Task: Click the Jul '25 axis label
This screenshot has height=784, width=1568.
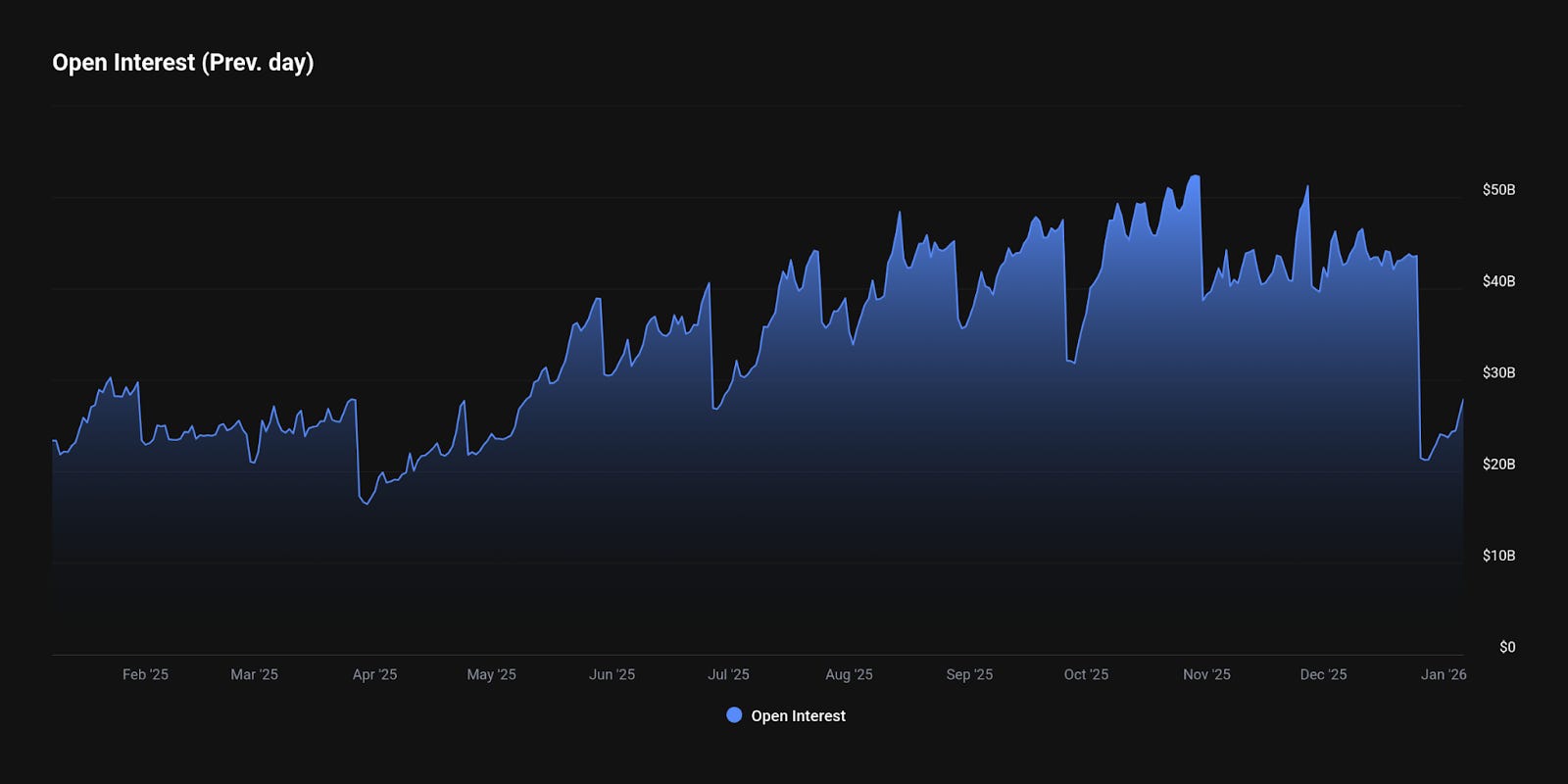Action: point(728,674)
